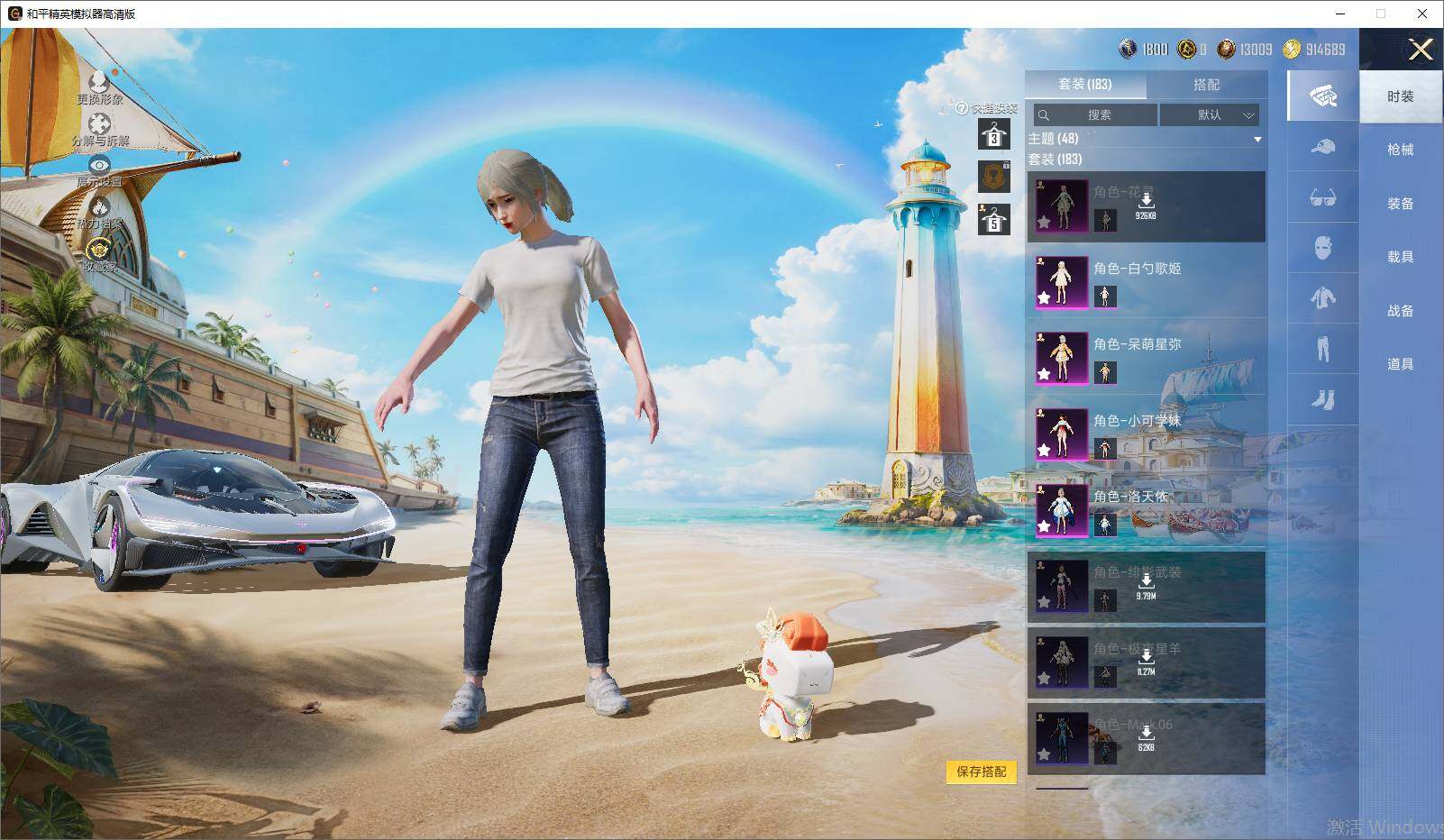This screenshot has height=840, width=1444.
Task: Select quick outfit hanger slot 5
Action: click(994, 219)
